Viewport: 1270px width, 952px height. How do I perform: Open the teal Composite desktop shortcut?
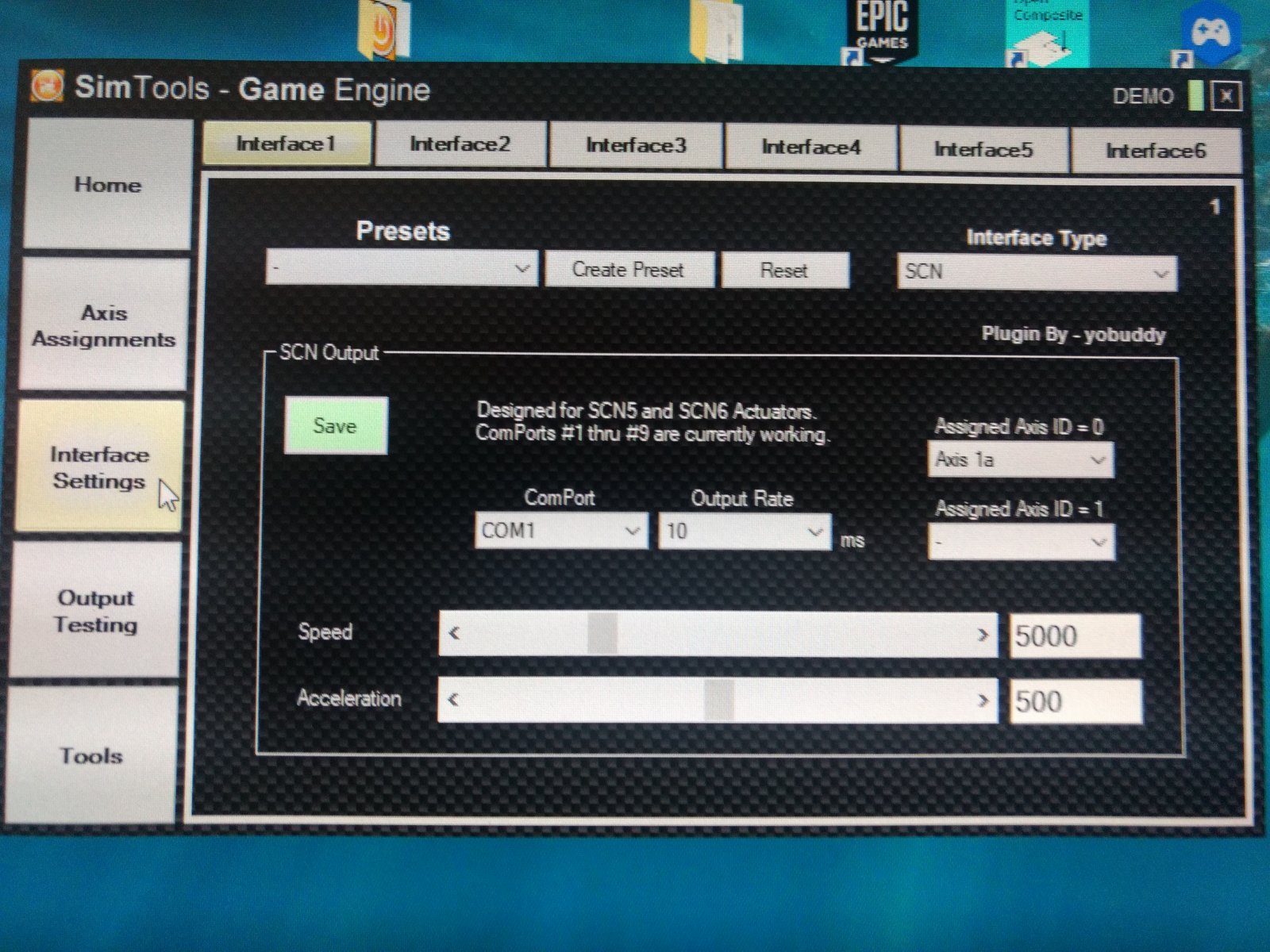[1046, 33]
